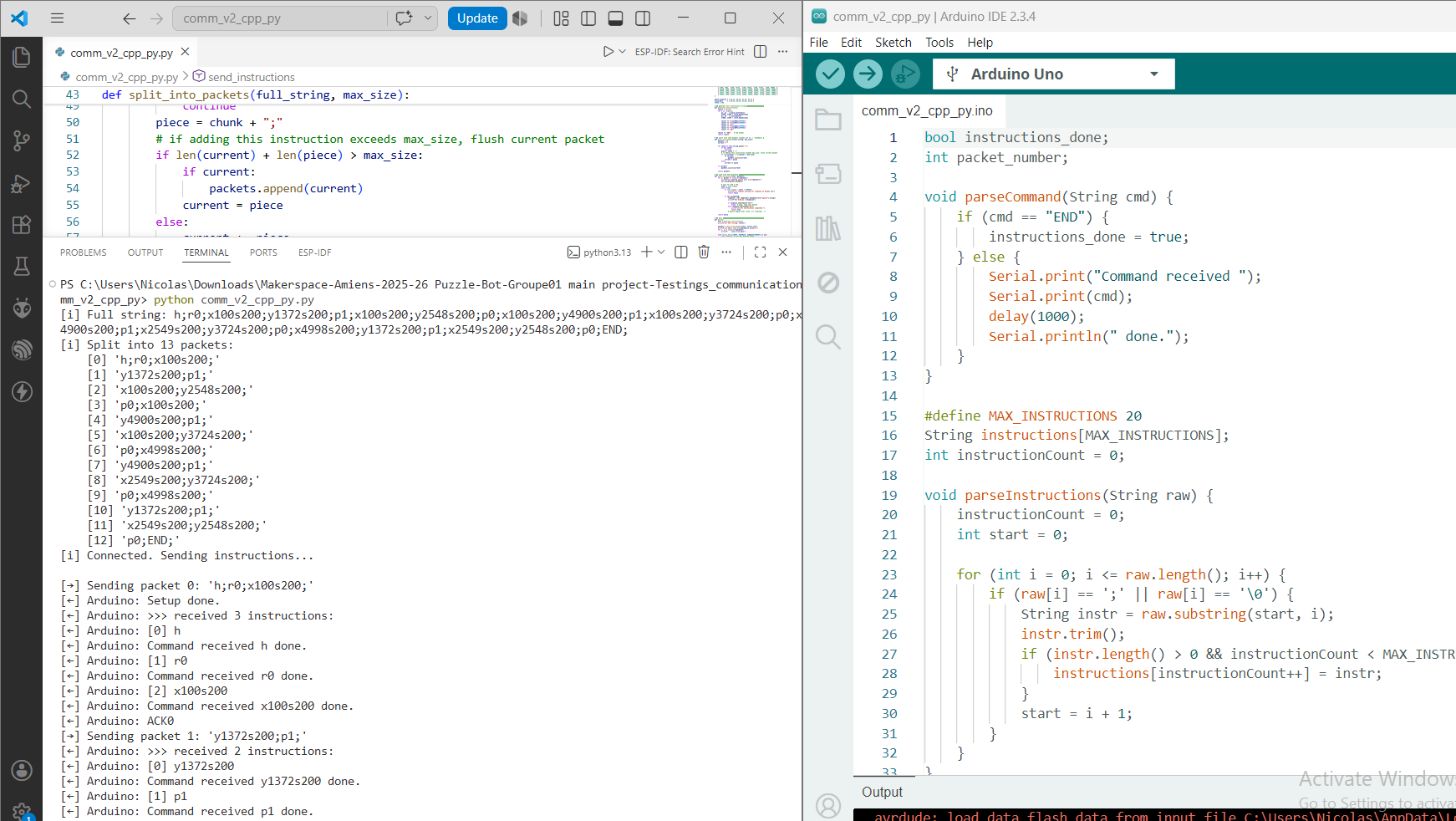Open the dropdown next to Run Python File
This screenshot has width=1456, height=821.
(x=622, y=52)
